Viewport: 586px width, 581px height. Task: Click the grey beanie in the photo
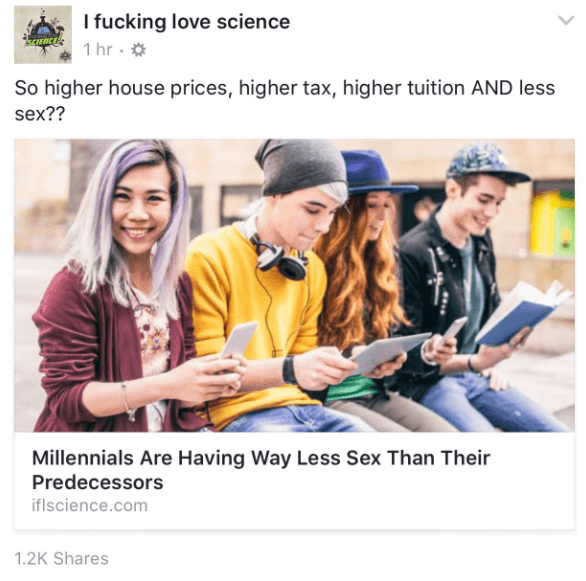click(x=301, y=167)
